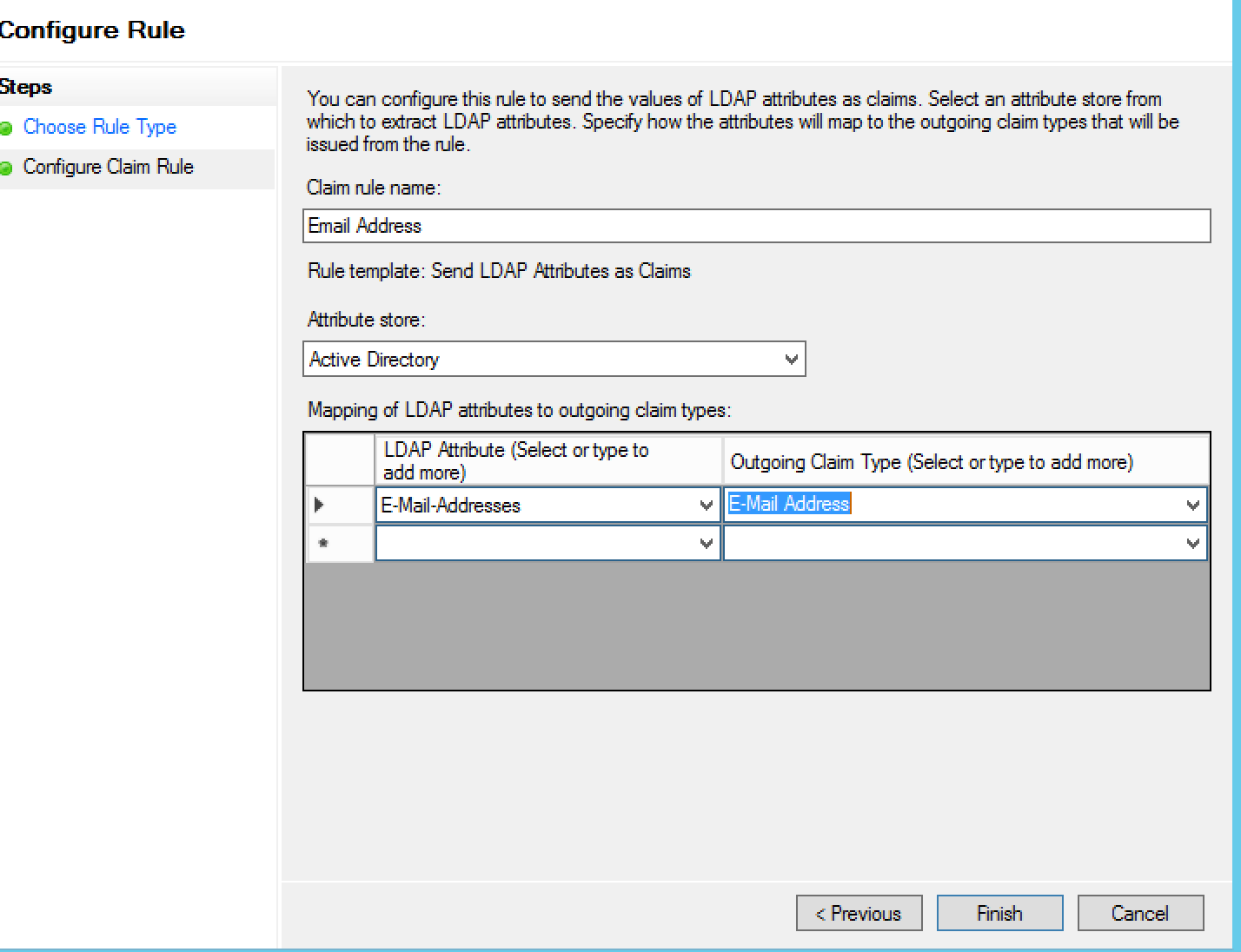Screen dimensions: 1241x952
Task: Go back with the Previous button
Action: coord(859,913)
